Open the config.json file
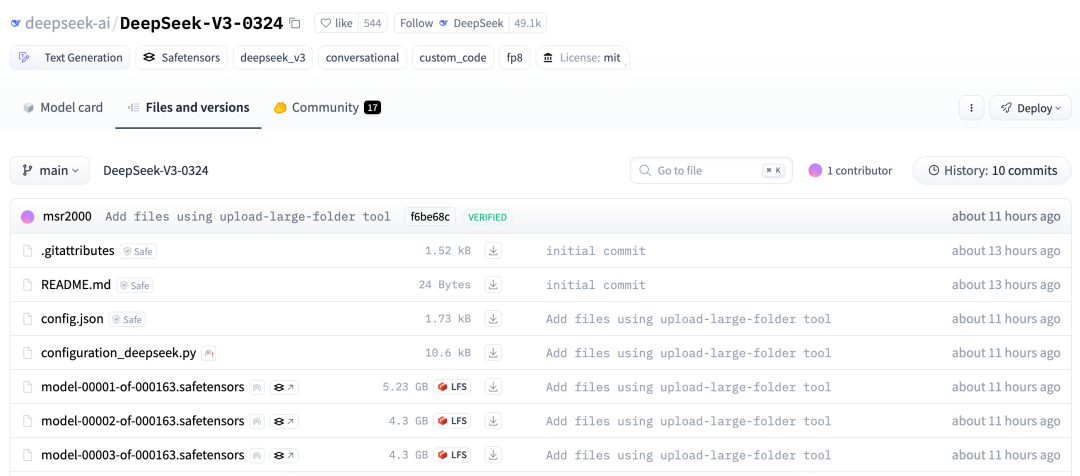 click(72, 319)
